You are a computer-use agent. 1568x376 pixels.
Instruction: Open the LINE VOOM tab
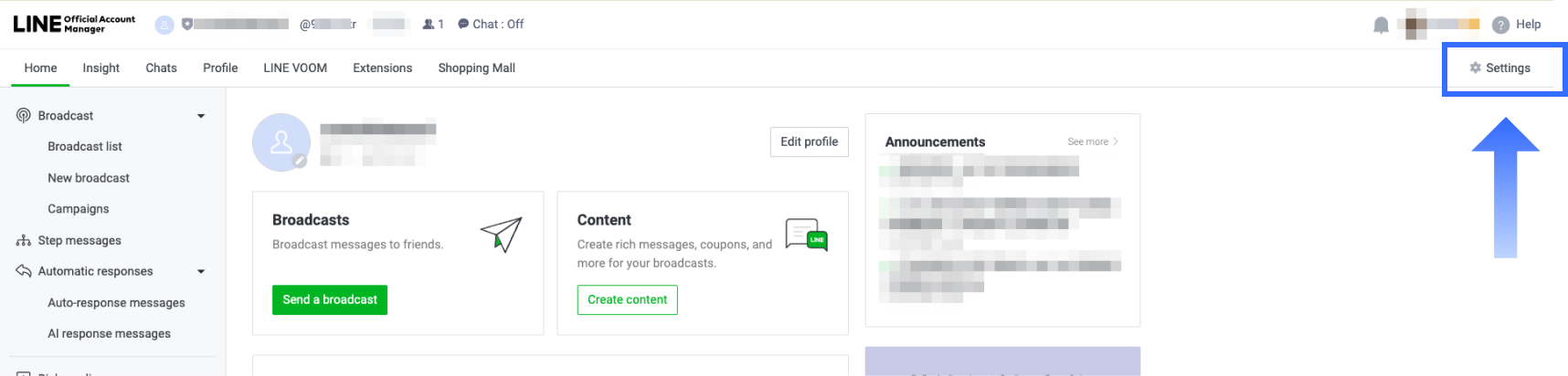[x=295, y=68]
